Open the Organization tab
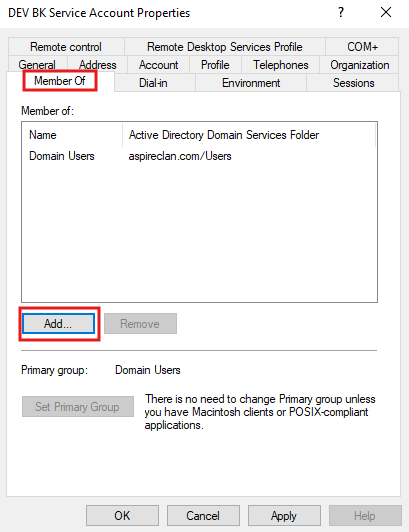The height and width of the screenshot is (532, 409). pyautogui.click(x=359, y=64)
